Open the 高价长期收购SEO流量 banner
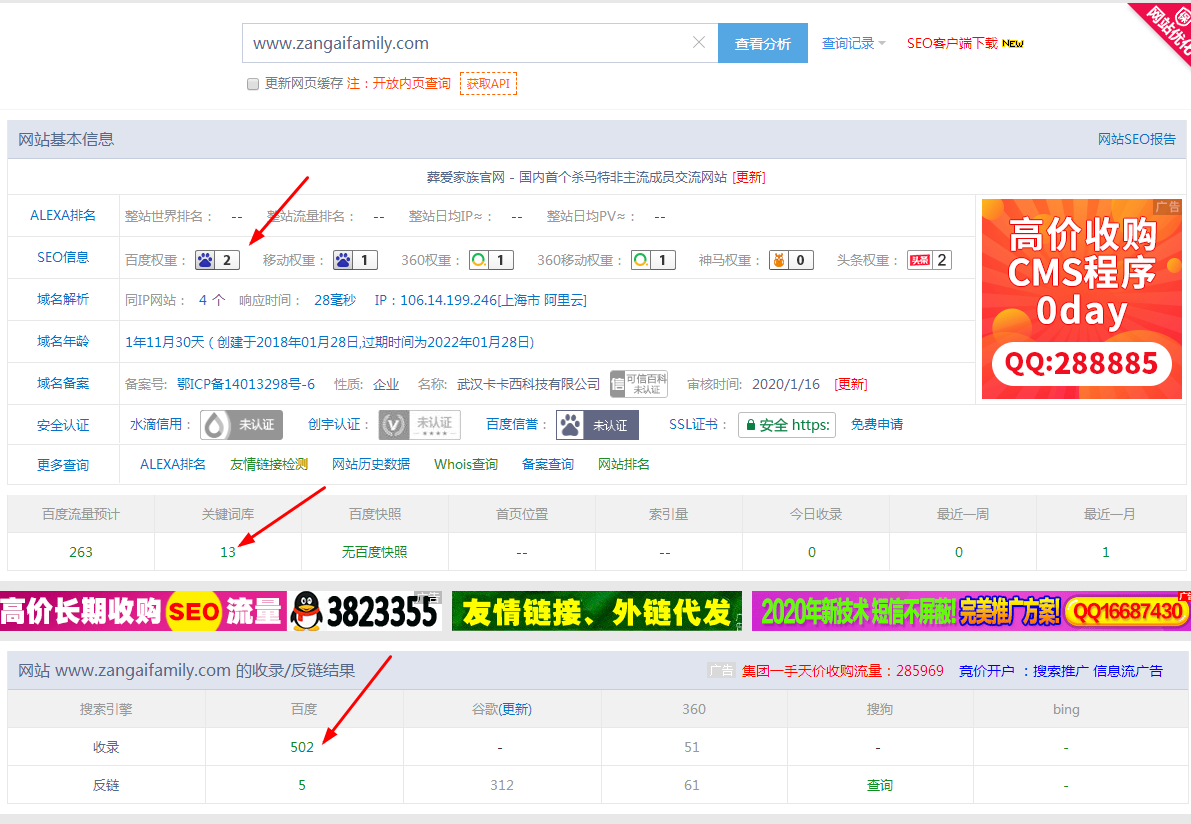This screenshot has width=1191, height=824. (220, 611)
